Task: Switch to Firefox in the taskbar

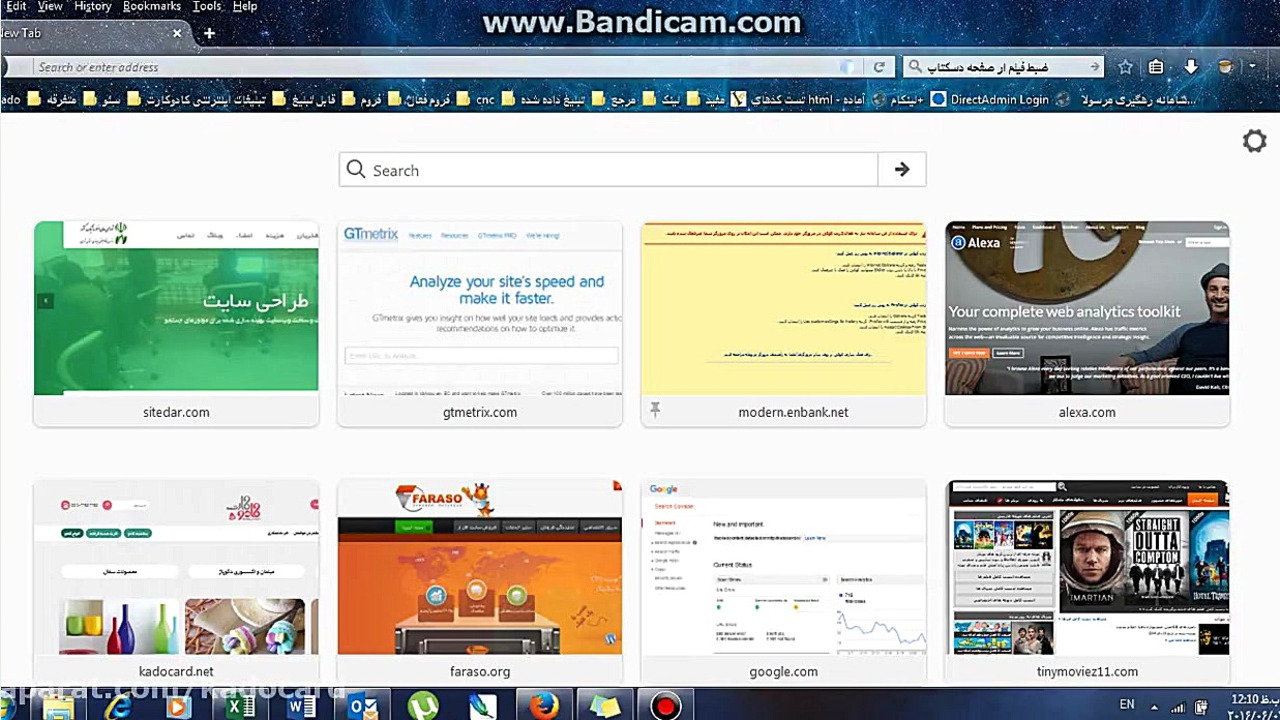Action: click(544, 707)
